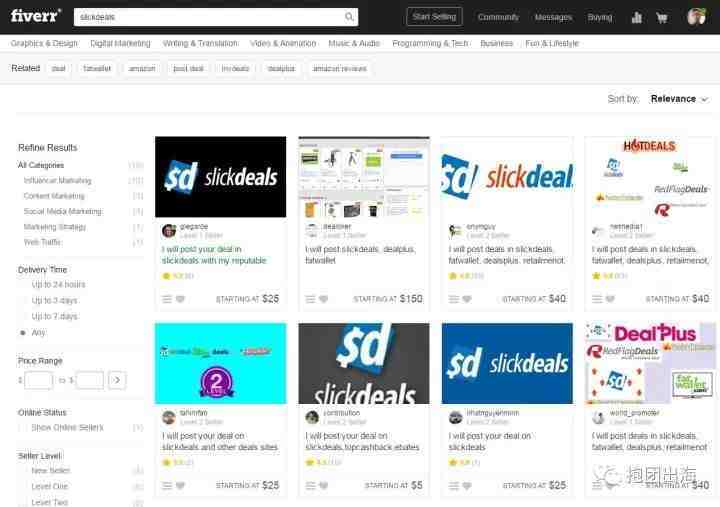Open the Messages link

(x=553, y=17)
